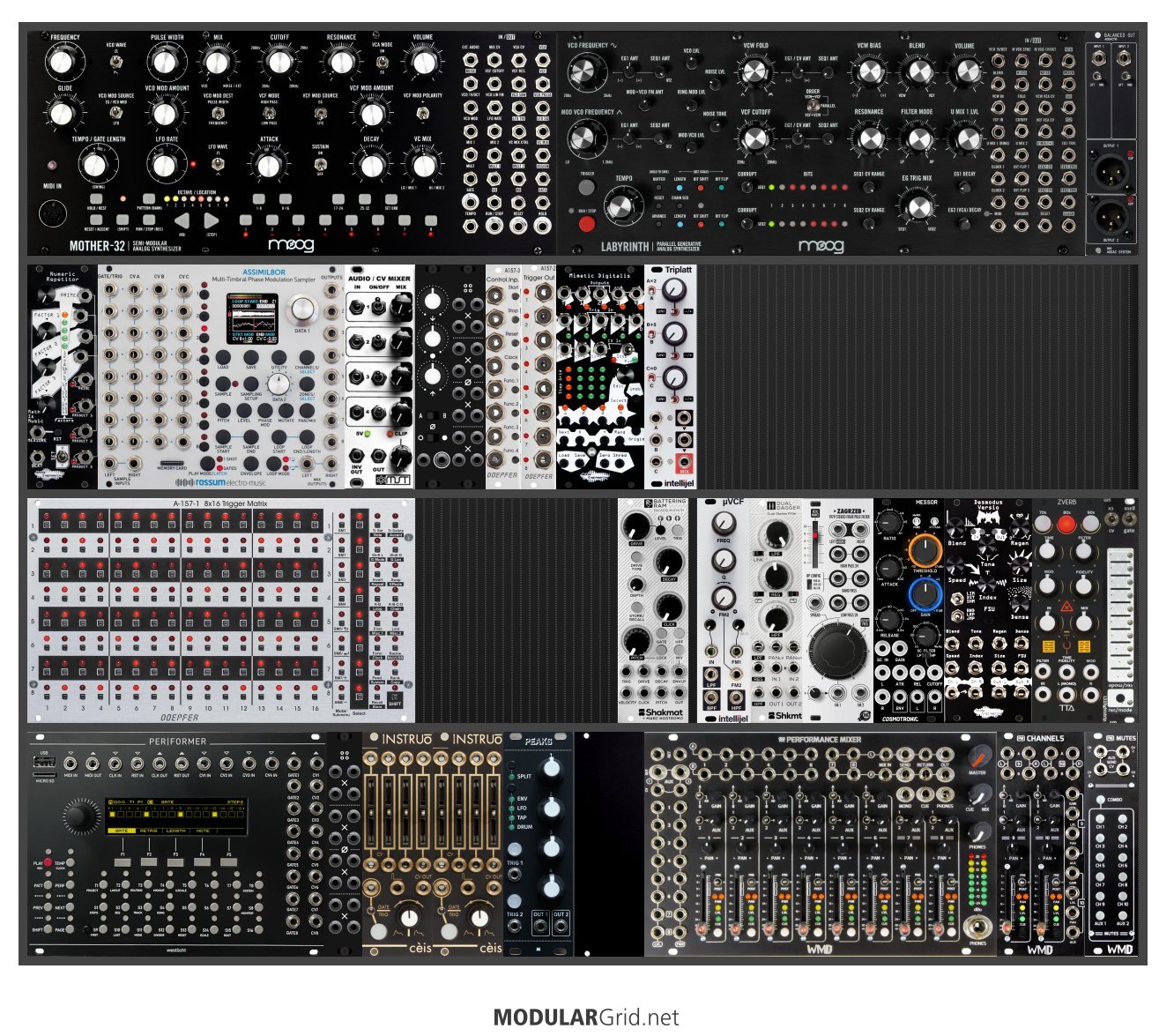This screenshot has width=1174, height=1036.
Task: Click the Filter Mode knob on Labyrinth
Action: (x=918, y=138)
